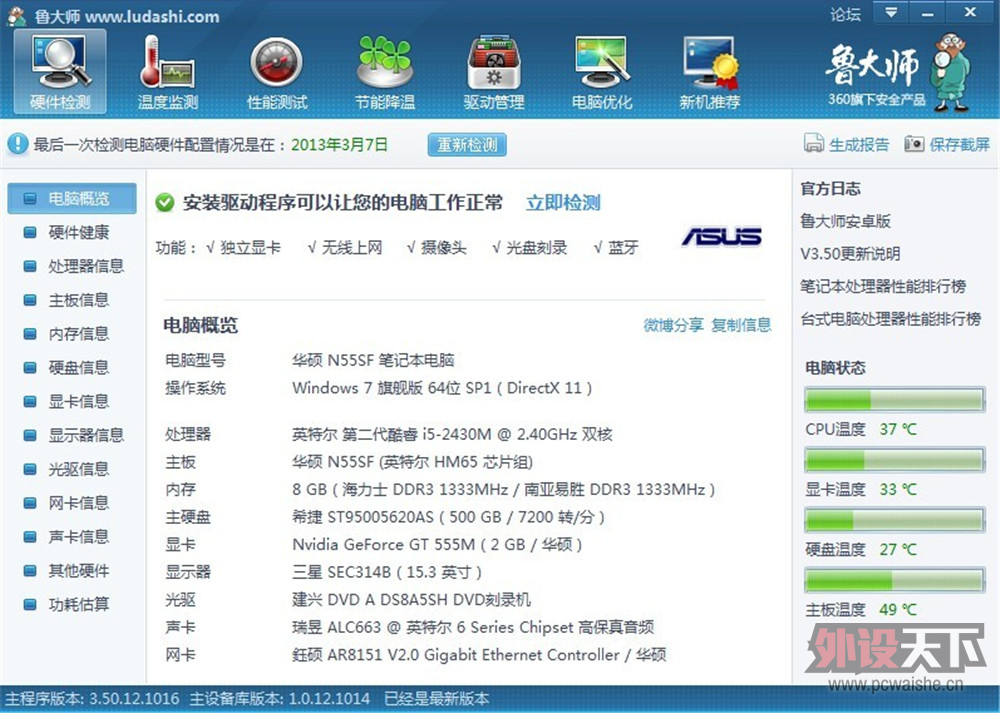The width and height of the screenshot is (1000, 713).
Task: Click the 鲁大师 logo mascot
Action: [x=950, y=71]
